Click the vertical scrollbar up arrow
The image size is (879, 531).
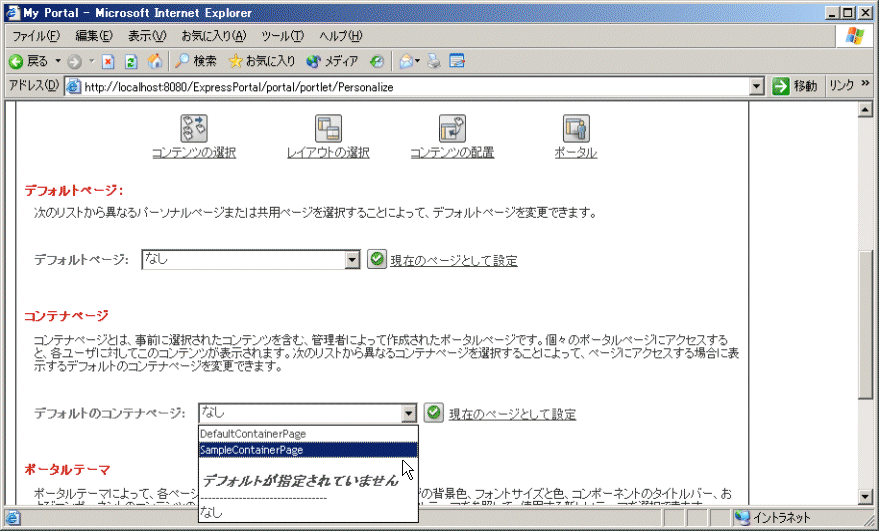(865, 109)
